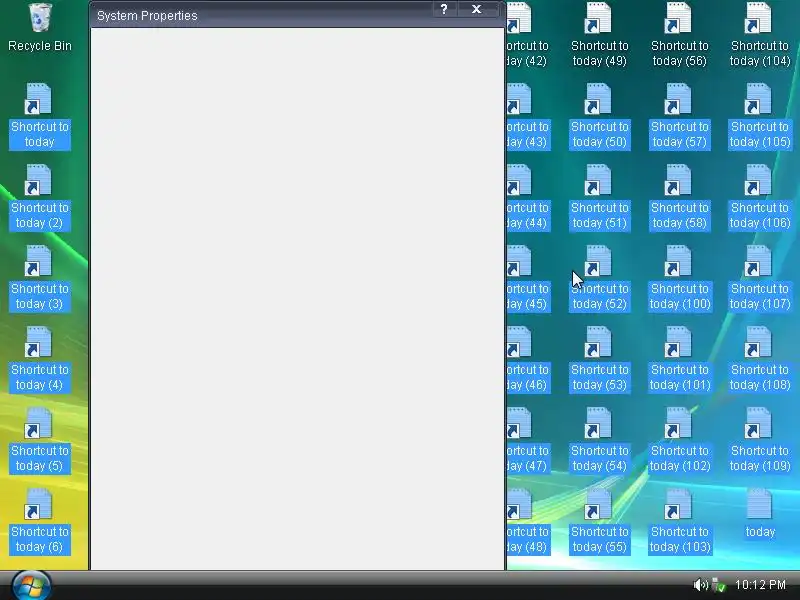800x600 pixels.
Task: Open the Windows Start menu orb
Action: [x=31, y=586]
